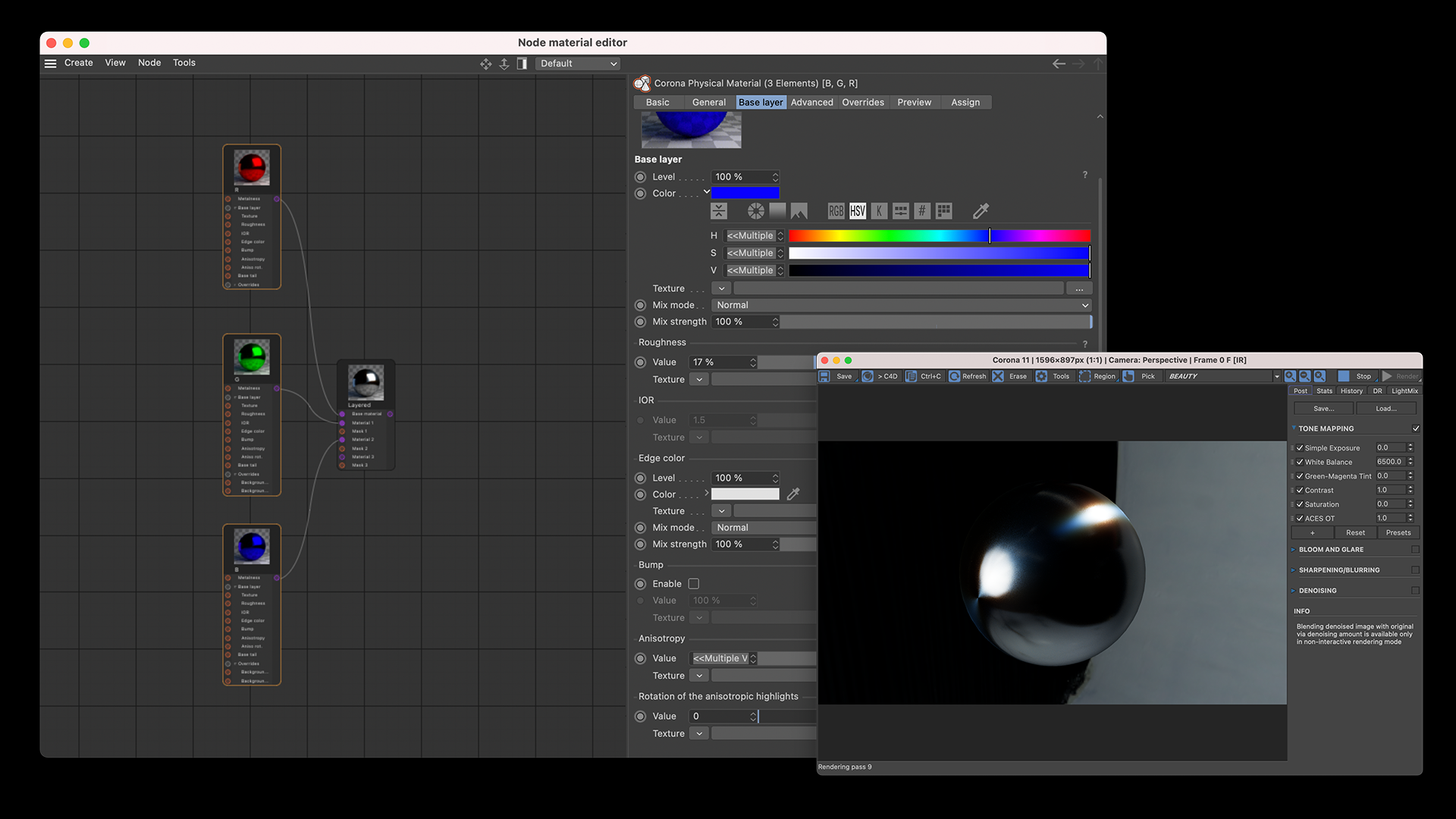This screenshot has width=1456, height=819.
Task: Click the move/pan view icon in editor toolbar
Action: (x=486, y=64)
